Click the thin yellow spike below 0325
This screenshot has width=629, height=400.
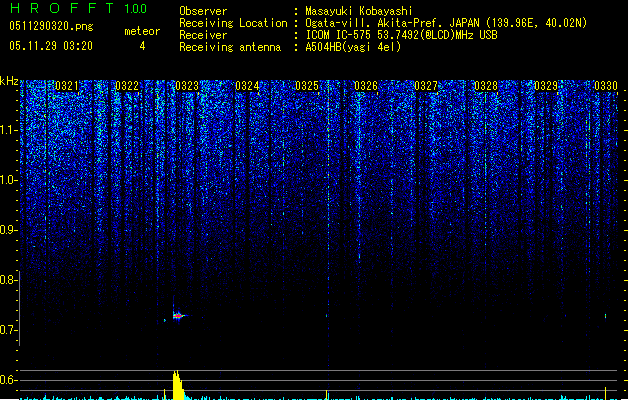point(327,394)
